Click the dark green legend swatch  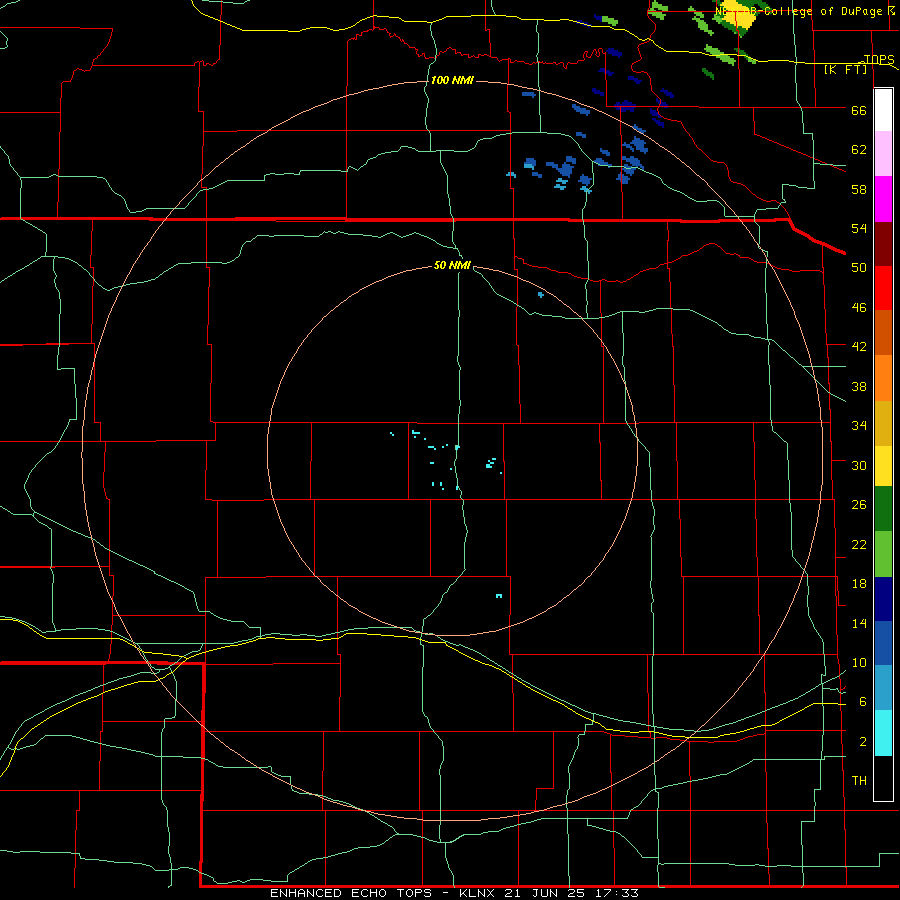click(883, 508)
